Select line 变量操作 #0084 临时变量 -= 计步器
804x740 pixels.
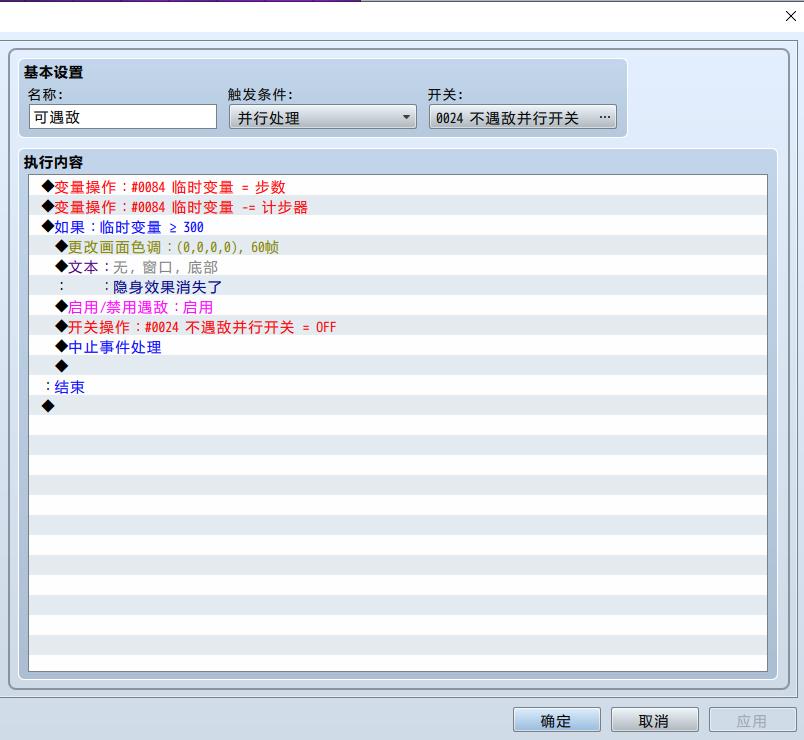pyautogui.click(x=398, y=207)
